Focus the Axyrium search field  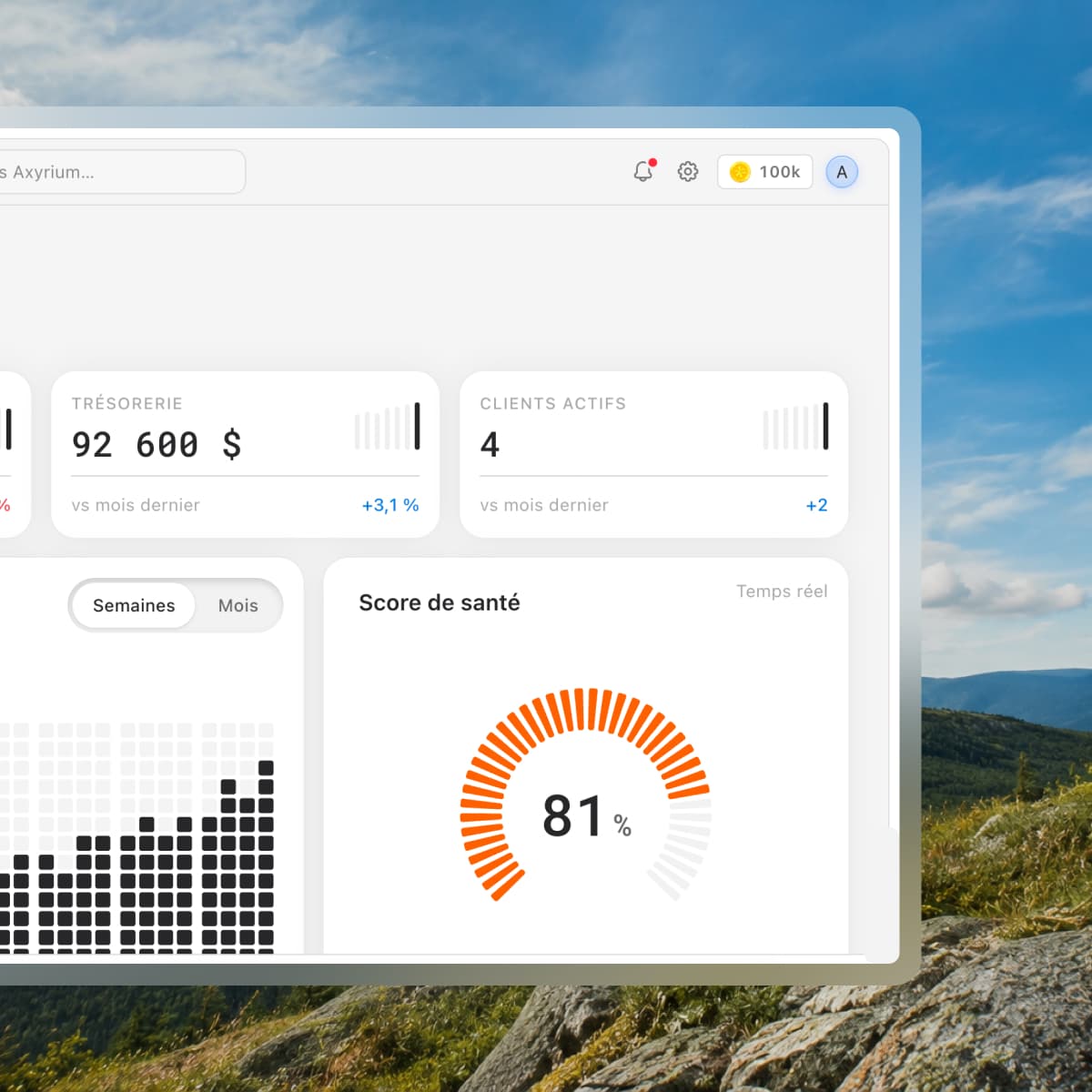(122, 172)
